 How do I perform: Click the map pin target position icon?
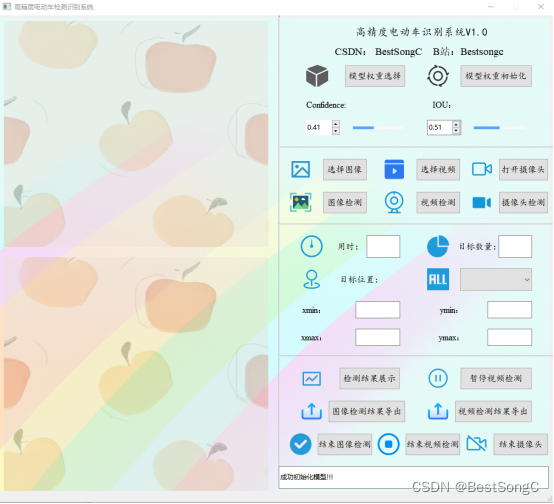click(x=312, y=280)
